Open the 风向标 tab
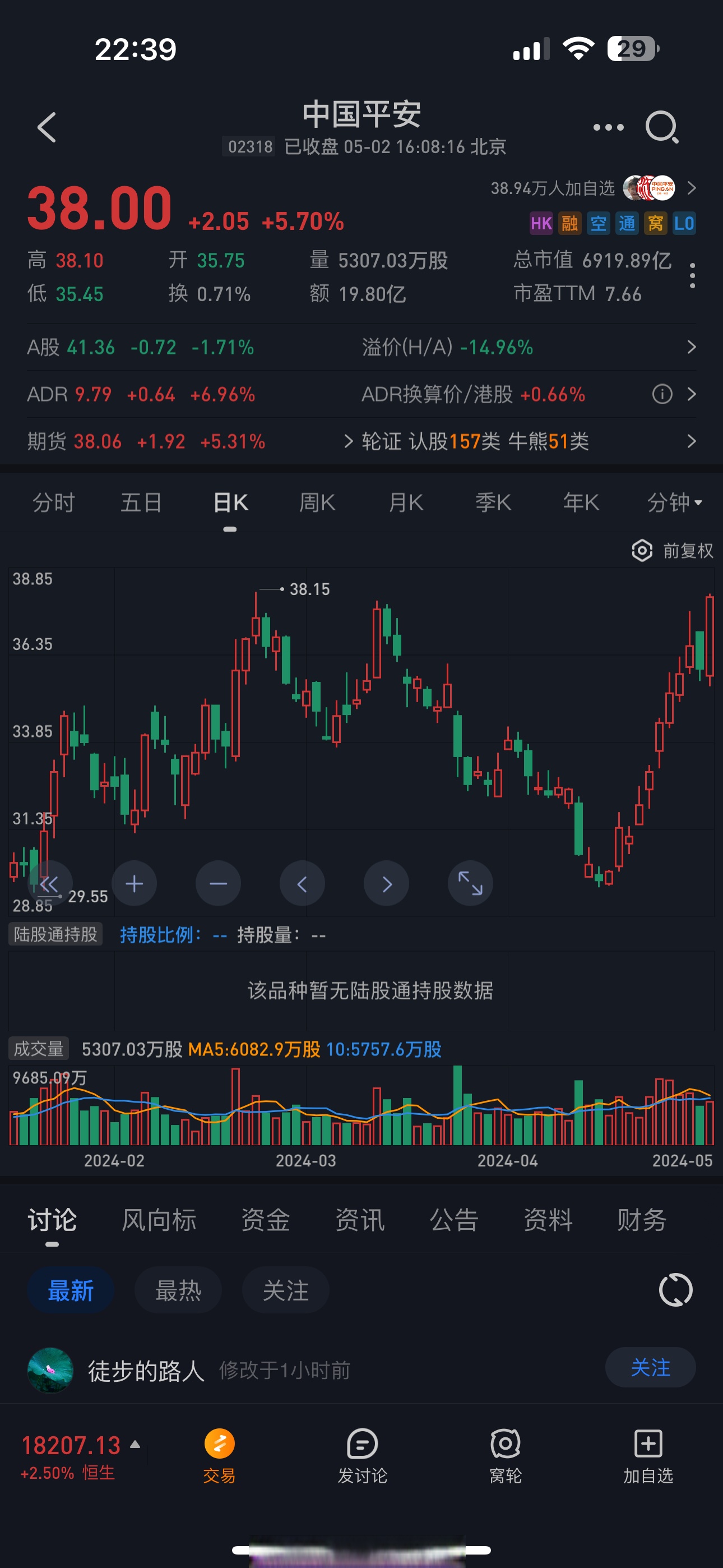Screen dimensions: 723x1568 (x=159, y=1220)
